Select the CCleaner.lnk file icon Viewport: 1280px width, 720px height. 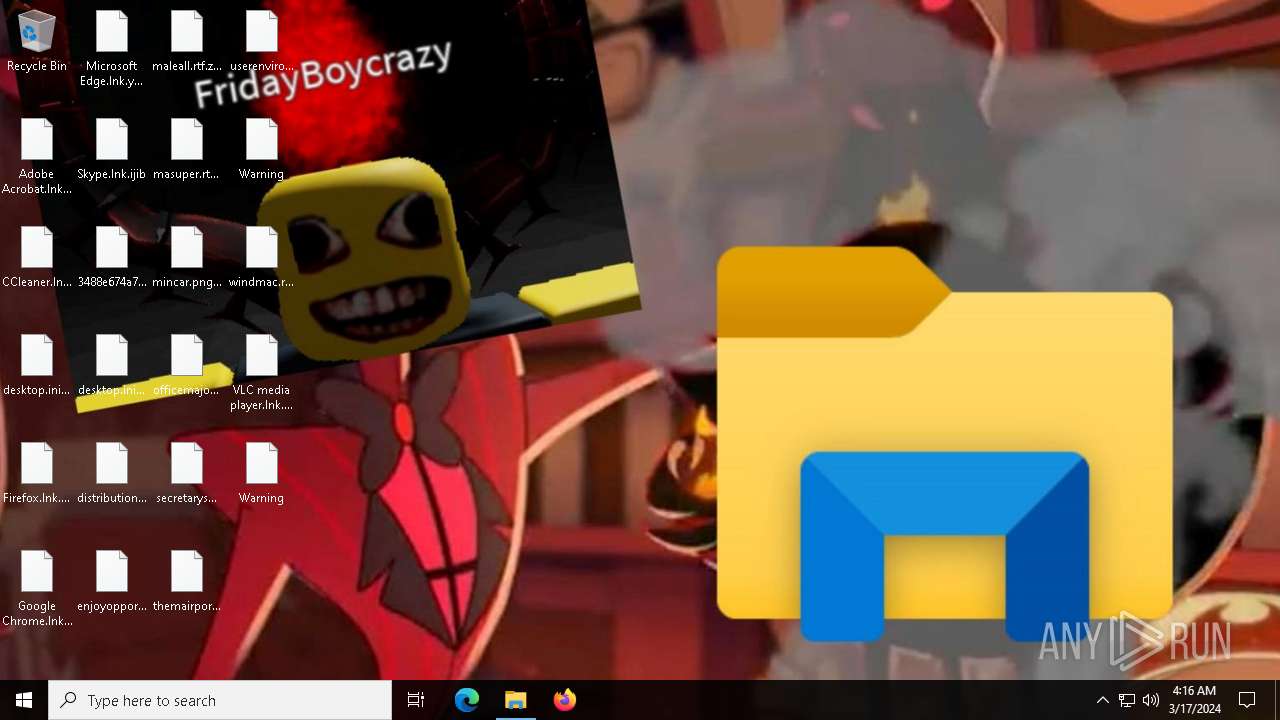click(x=37, y=258)
